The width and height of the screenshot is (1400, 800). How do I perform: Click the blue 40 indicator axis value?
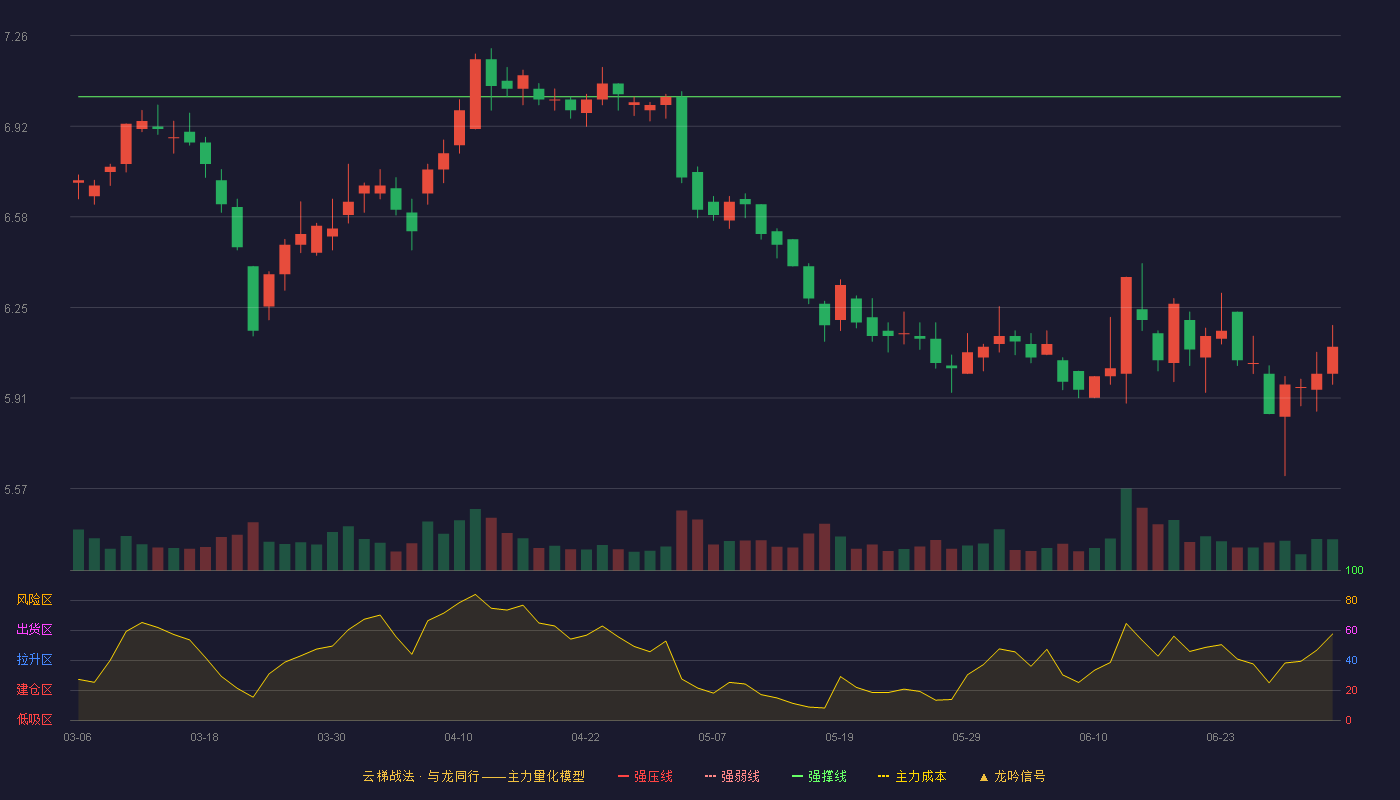(x=1351, y=660)
